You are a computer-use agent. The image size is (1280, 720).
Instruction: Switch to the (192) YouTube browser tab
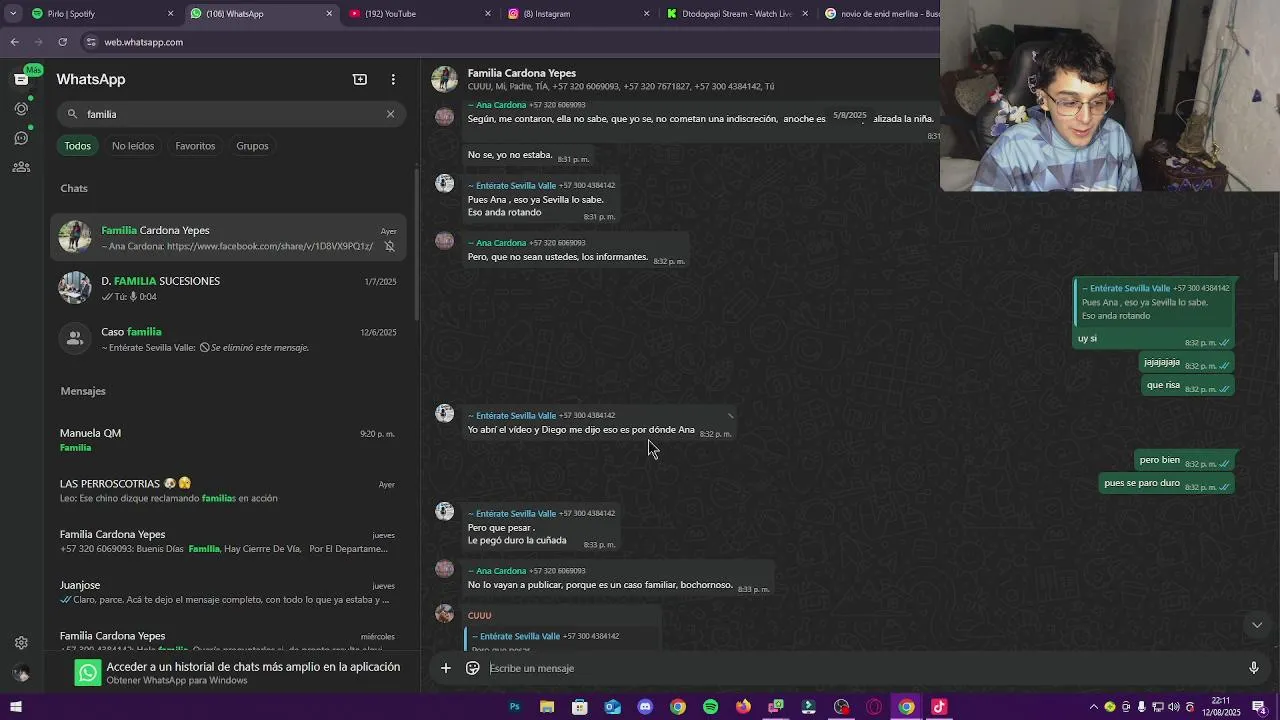(418, 14)
